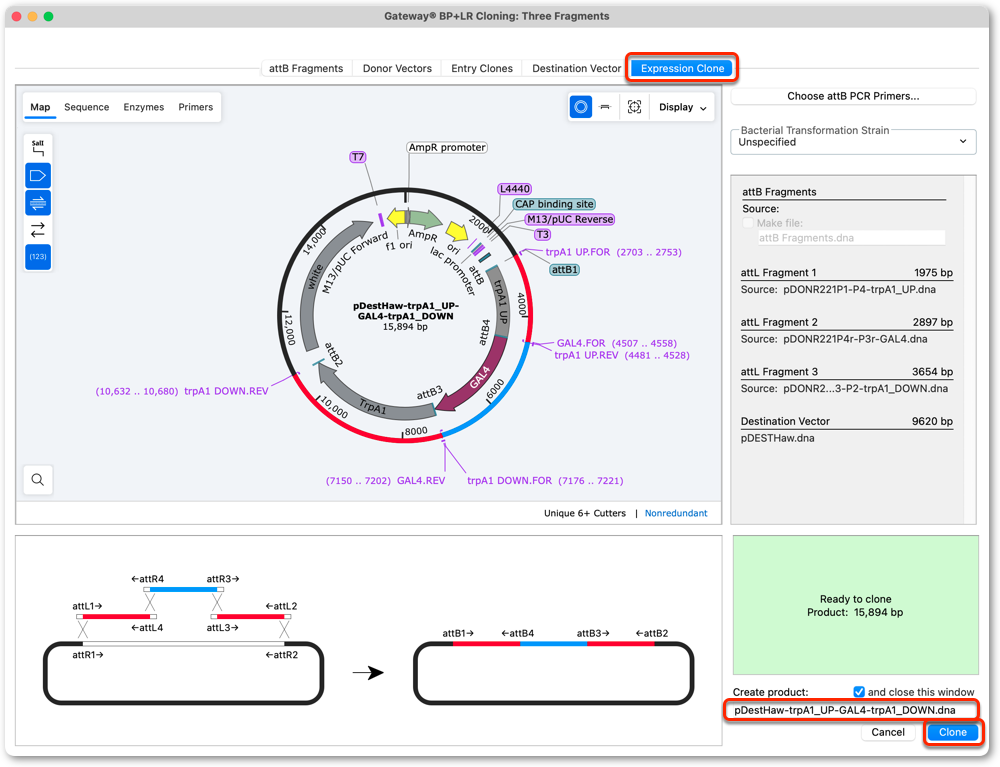Toggle show features arrow icon
1000x767 pixels.
[x=38, y=175]
